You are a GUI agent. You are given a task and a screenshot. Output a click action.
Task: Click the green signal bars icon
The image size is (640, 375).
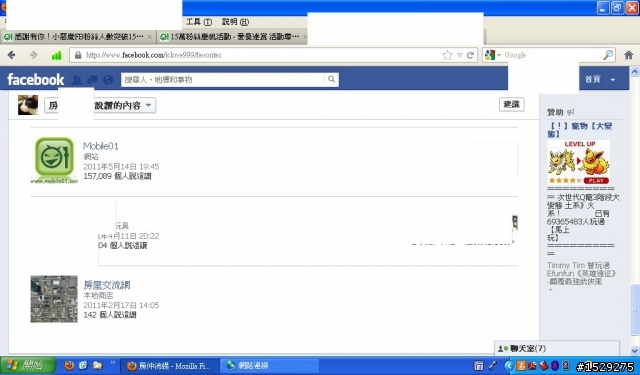(x=56, y=55)
